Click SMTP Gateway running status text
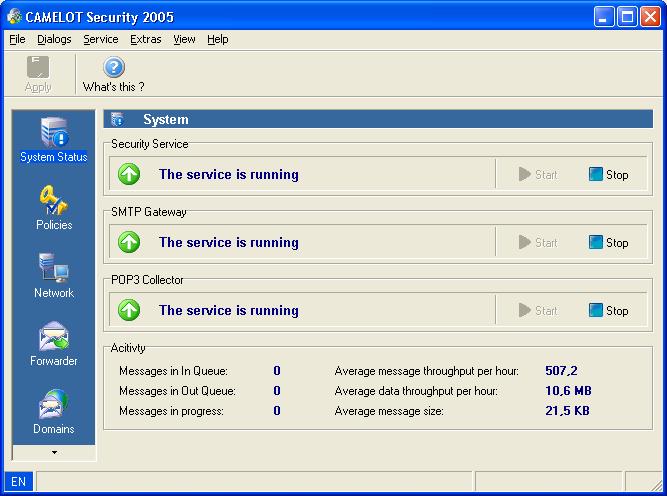 229,242
